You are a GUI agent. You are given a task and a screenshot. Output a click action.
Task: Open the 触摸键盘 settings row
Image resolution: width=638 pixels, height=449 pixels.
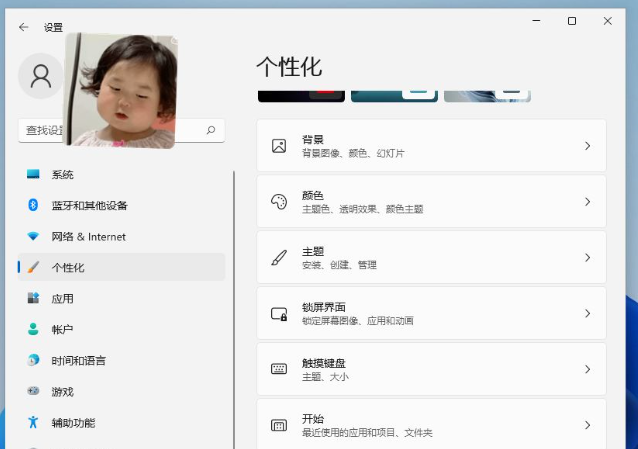point(431,369)
